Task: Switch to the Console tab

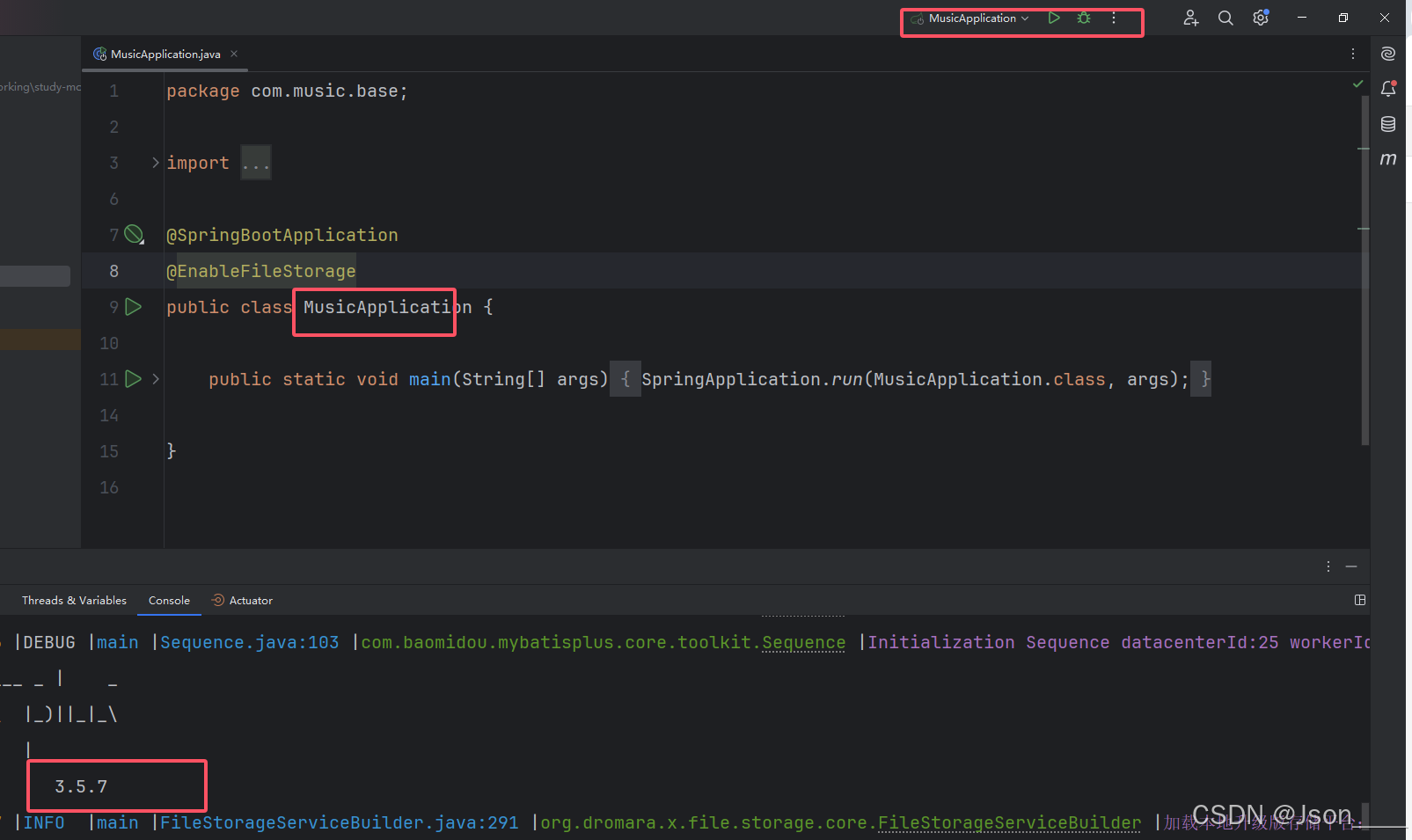Action: coord(169,601)
